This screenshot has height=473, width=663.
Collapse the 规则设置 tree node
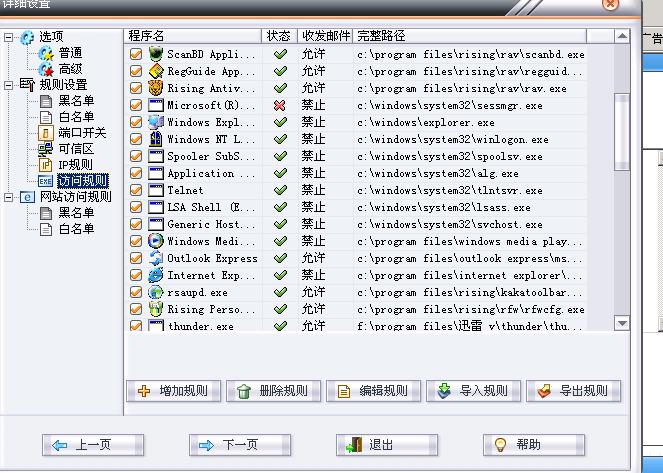(8, 85)
